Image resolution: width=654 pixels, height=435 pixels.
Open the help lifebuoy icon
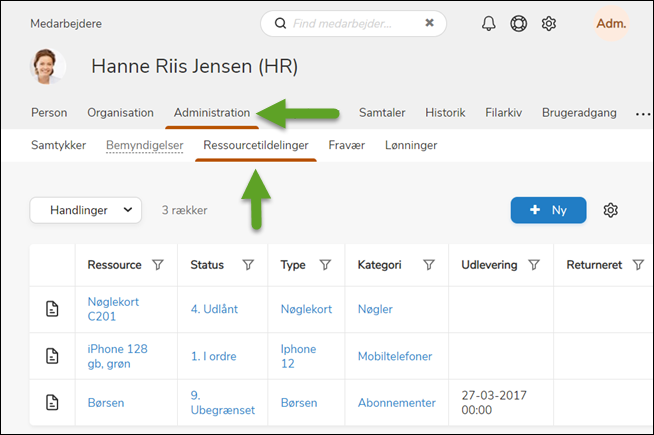[x=518, y=23]
